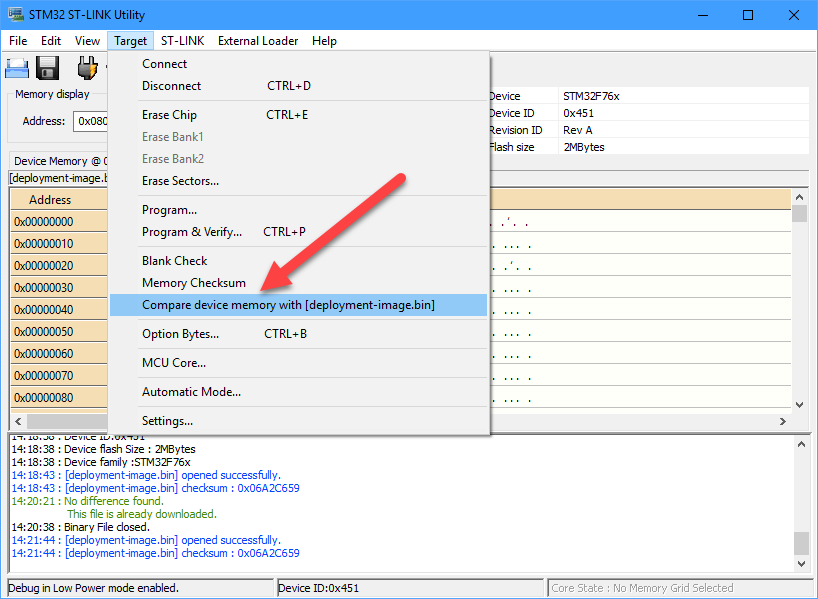Select memory row 0x00000060
Viewport: 818px width, 599px height.
(x=59, y=353)
